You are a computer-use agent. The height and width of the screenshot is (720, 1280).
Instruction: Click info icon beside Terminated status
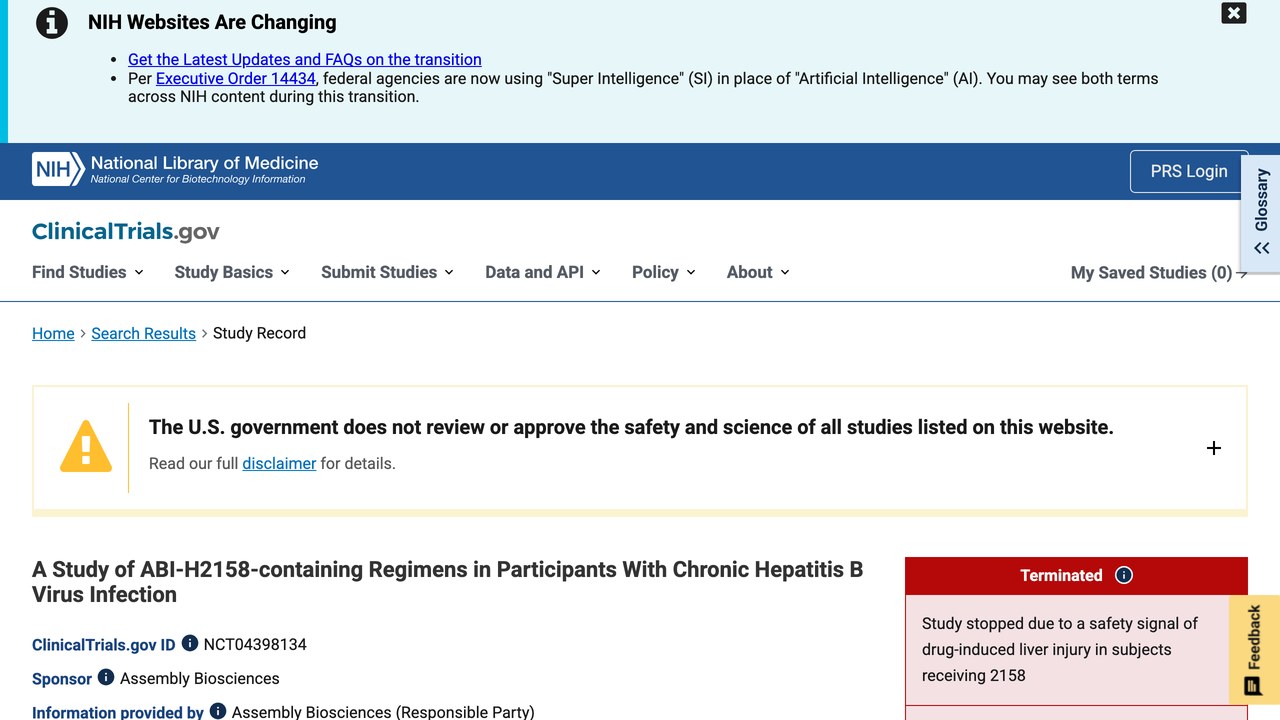1124,575
